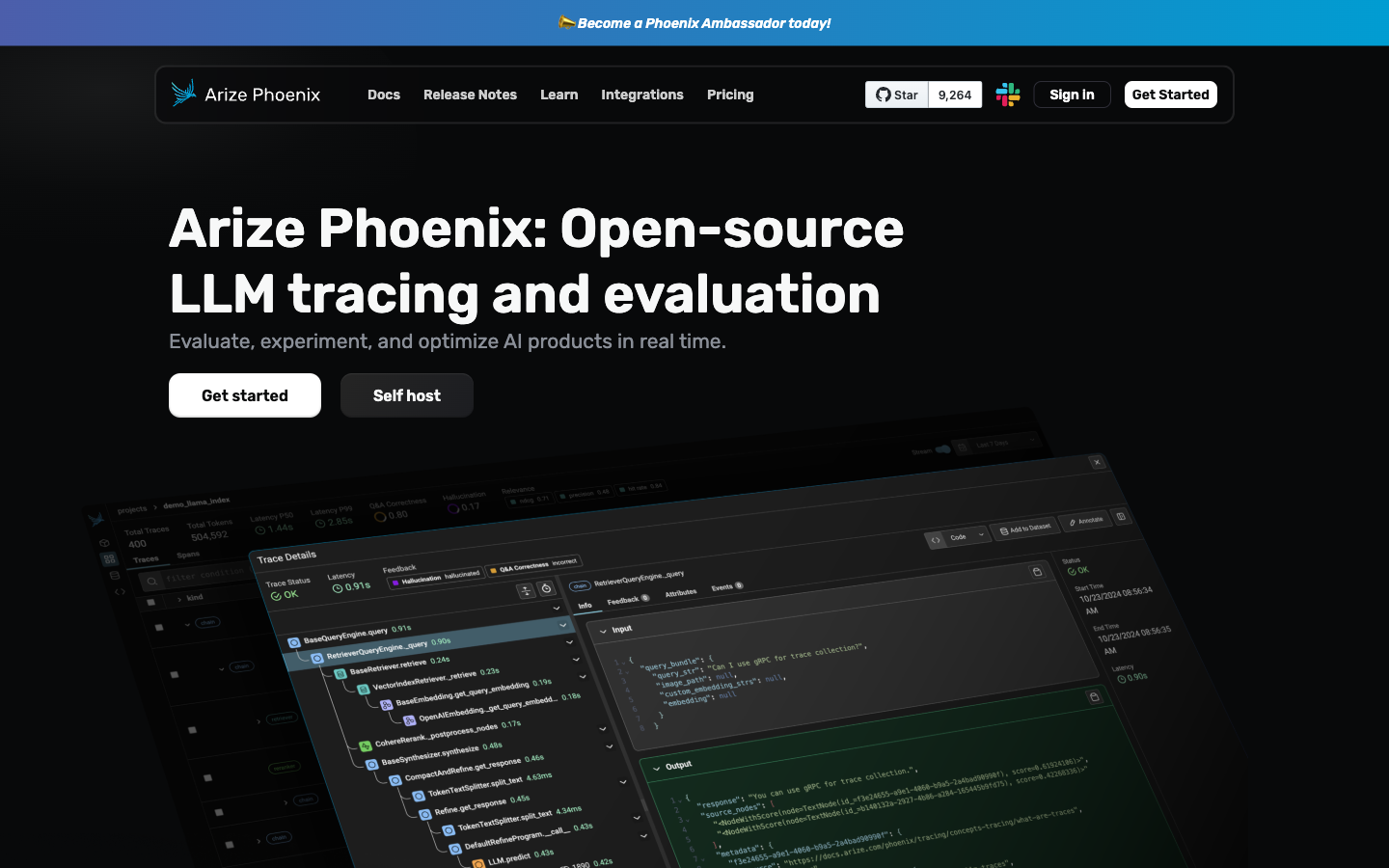Screen dimensions: 1389x868
Task: Click the Phoenix Ambassador banner link
Action: tap(694, 23)
